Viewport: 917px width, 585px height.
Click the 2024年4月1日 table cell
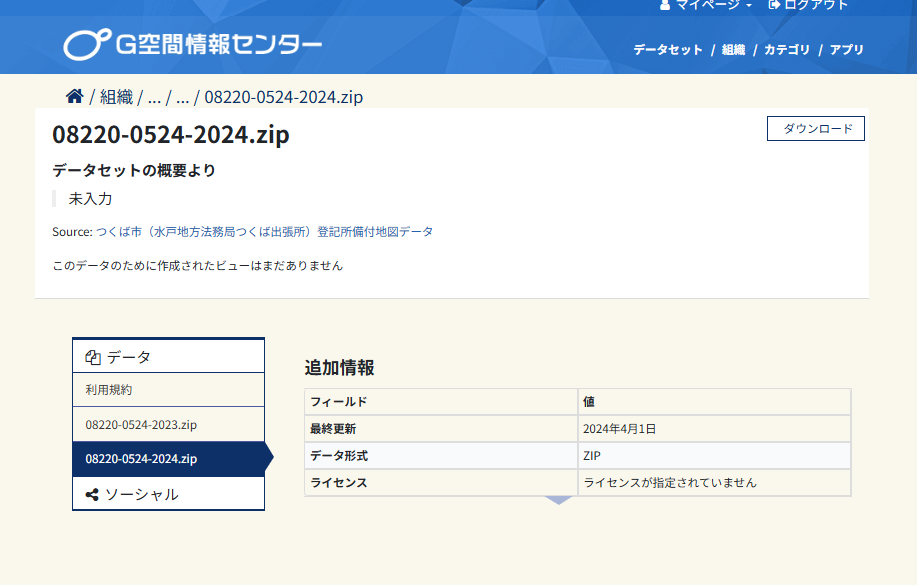click(x=714, y=429)
